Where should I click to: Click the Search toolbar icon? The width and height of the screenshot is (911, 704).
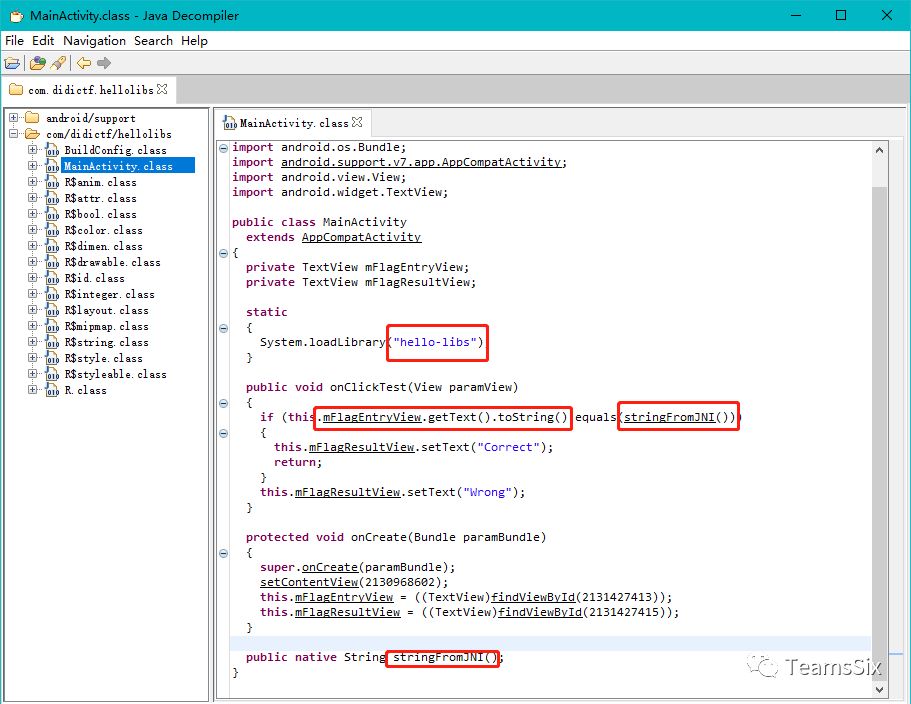click(58, 63)
